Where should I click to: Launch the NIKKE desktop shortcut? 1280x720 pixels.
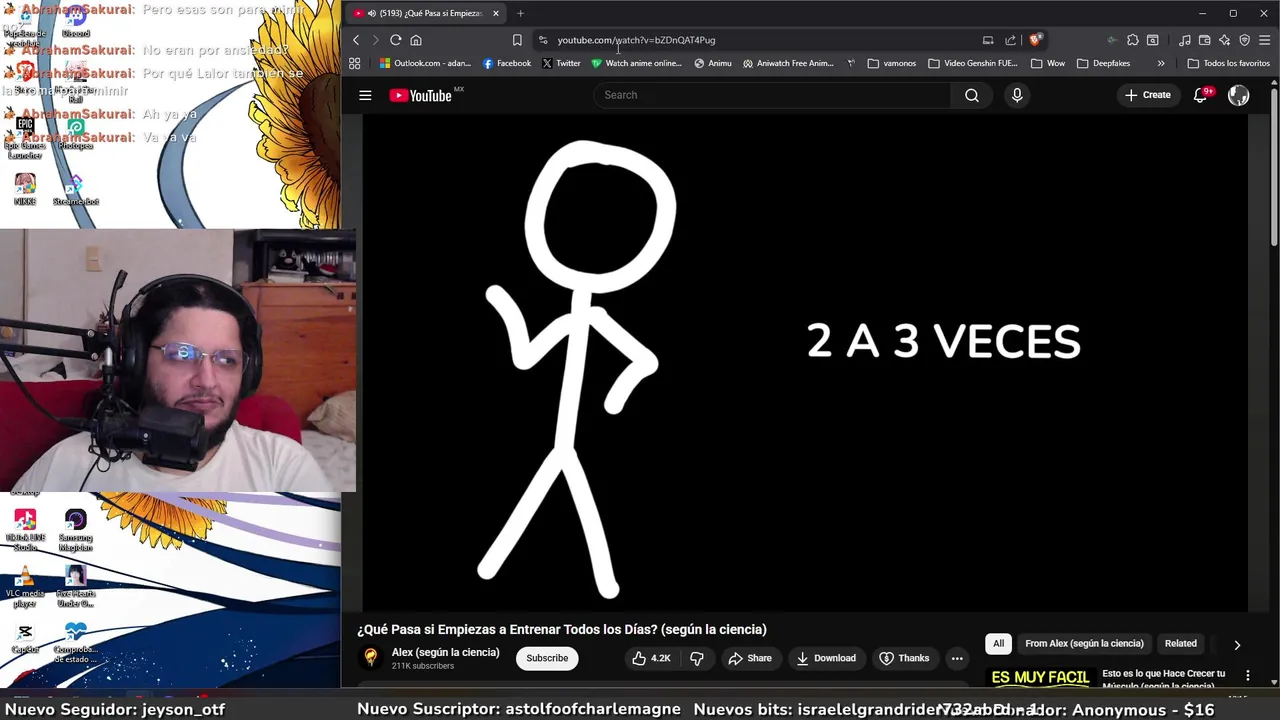(25, 189)
